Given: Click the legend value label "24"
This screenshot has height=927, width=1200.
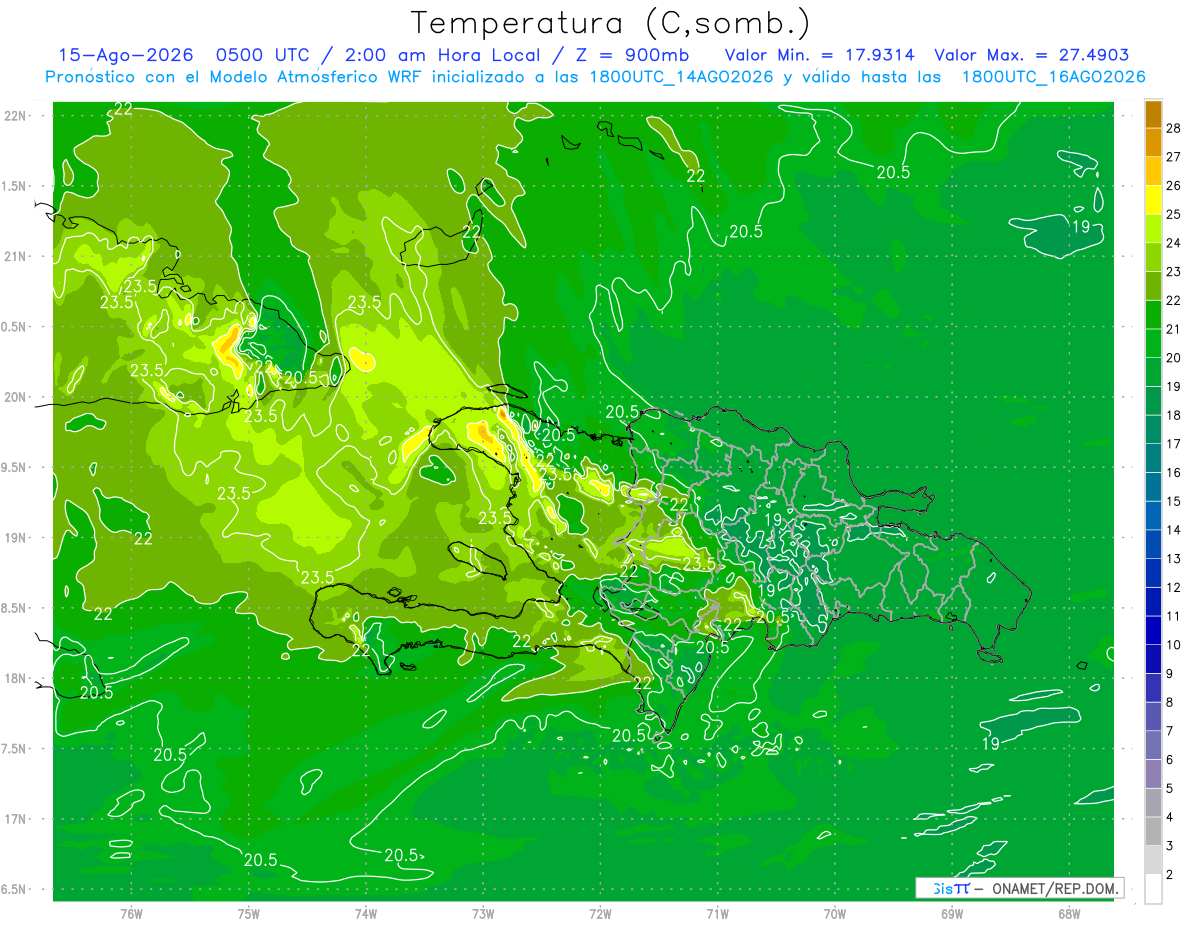Looking at the screenshot, I should (x=1173, y=243).
